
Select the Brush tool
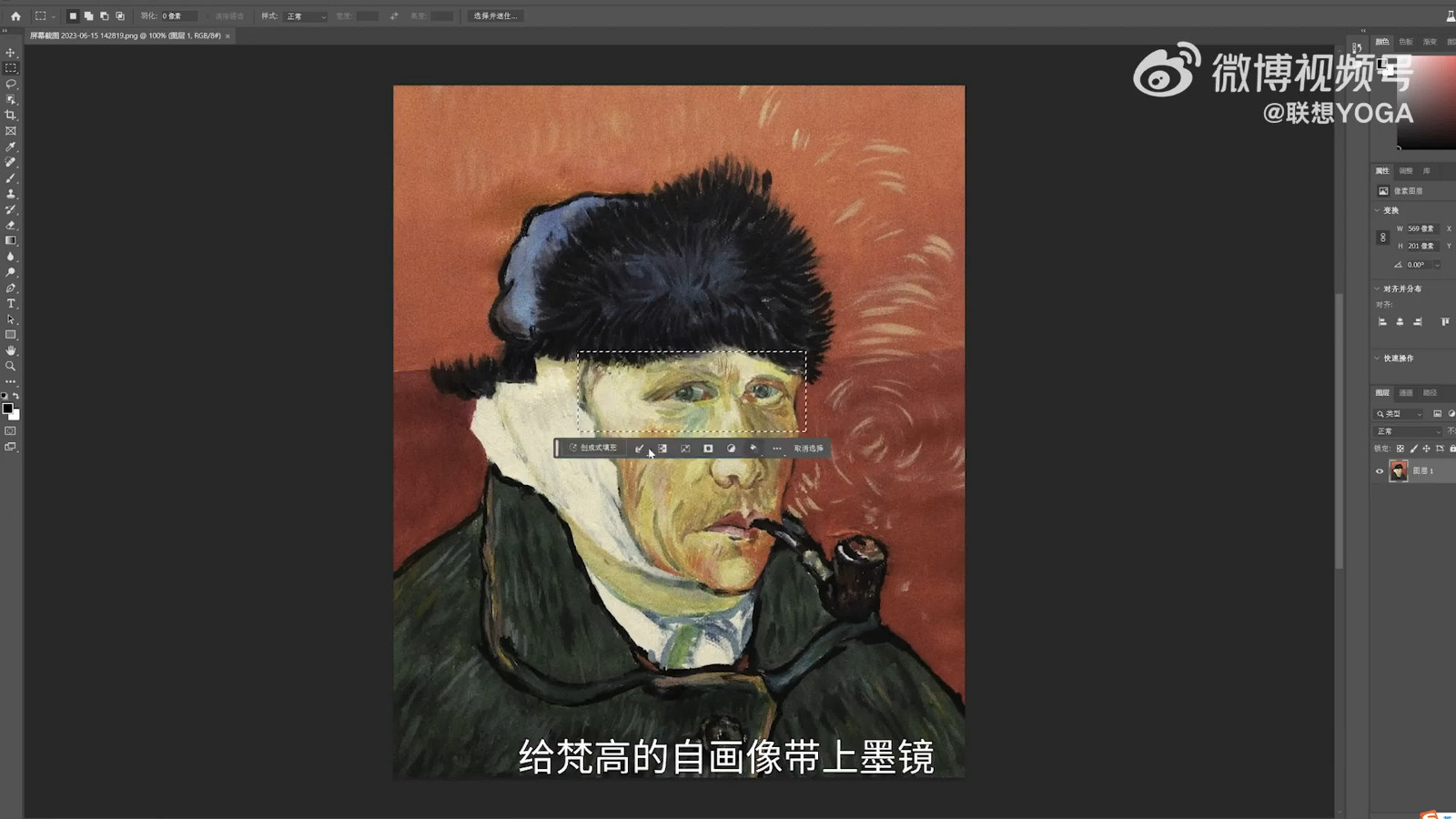pyautogui.click(x=11, y=178)
